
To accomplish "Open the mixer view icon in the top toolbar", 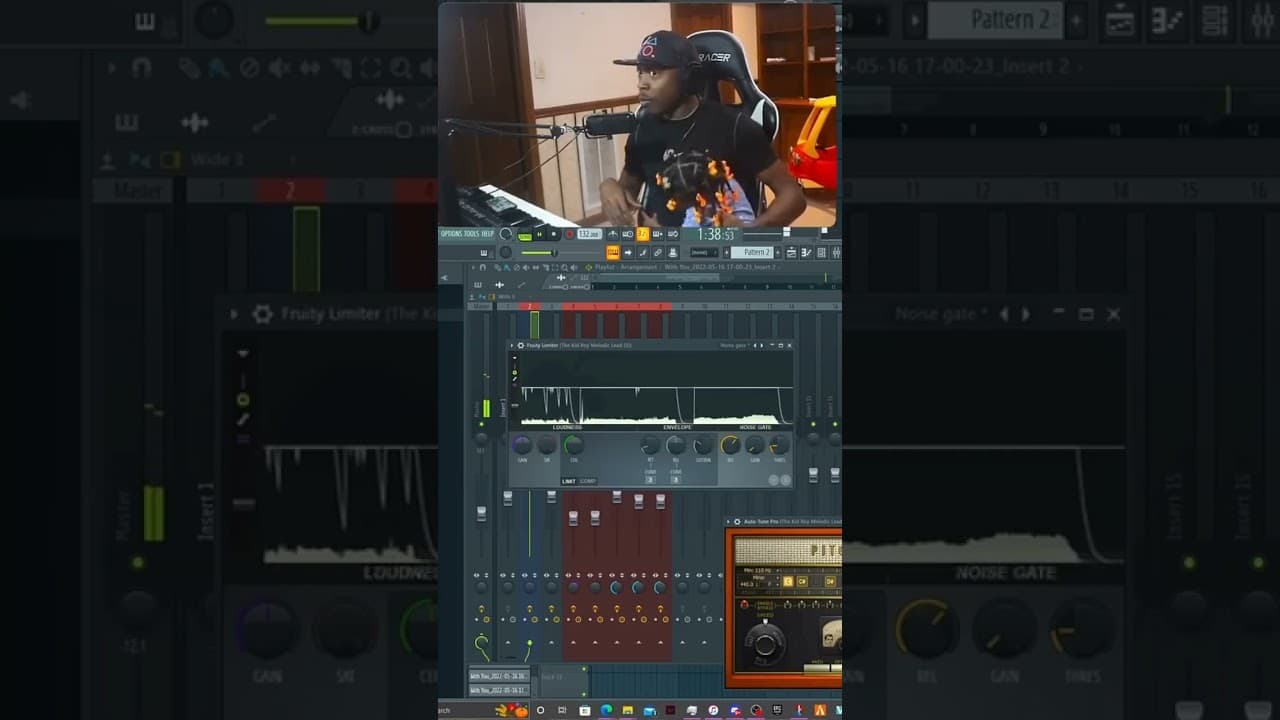I will [x=835, y=252].
